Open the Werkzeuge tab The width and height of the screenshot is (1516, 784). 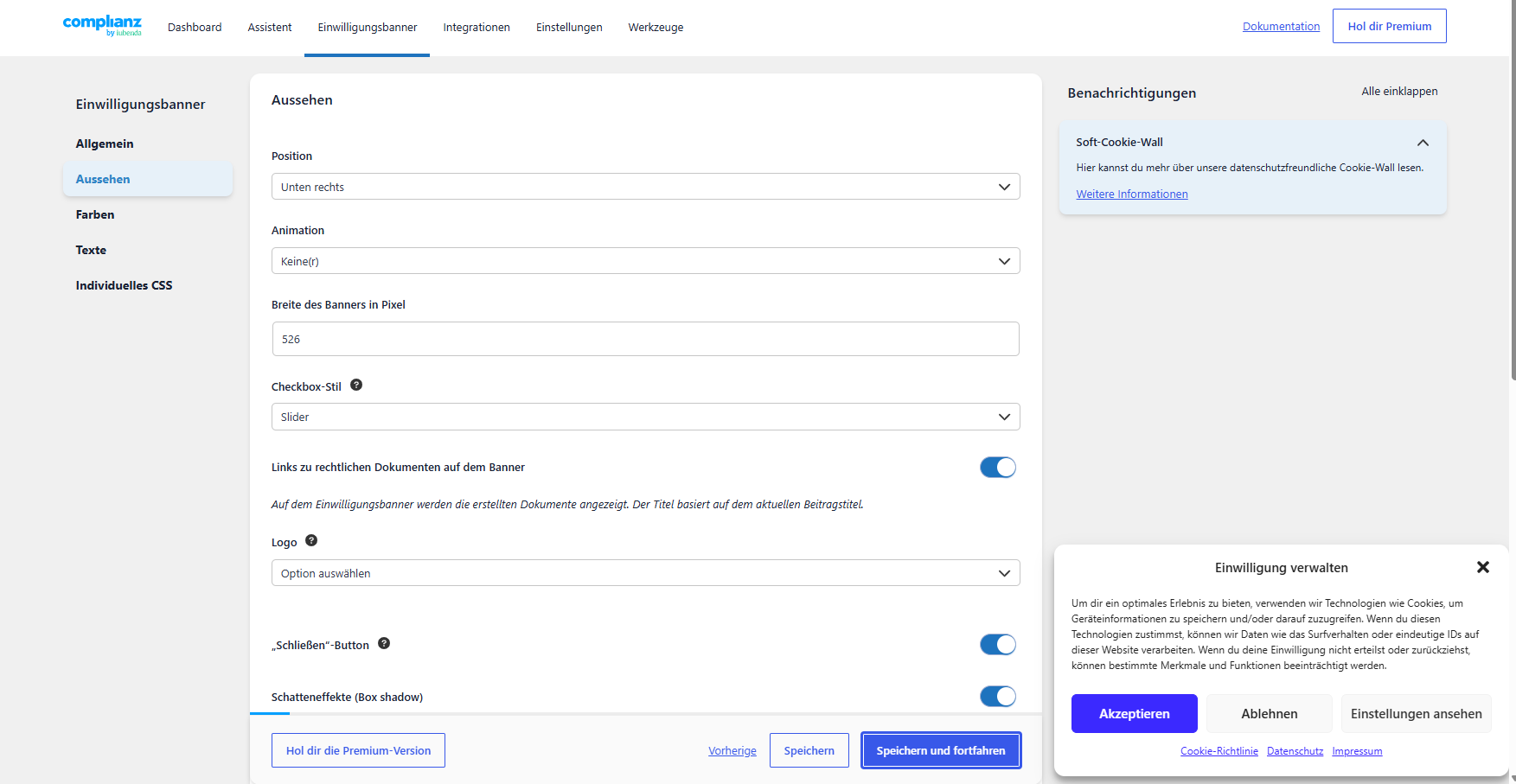(656, 28)
